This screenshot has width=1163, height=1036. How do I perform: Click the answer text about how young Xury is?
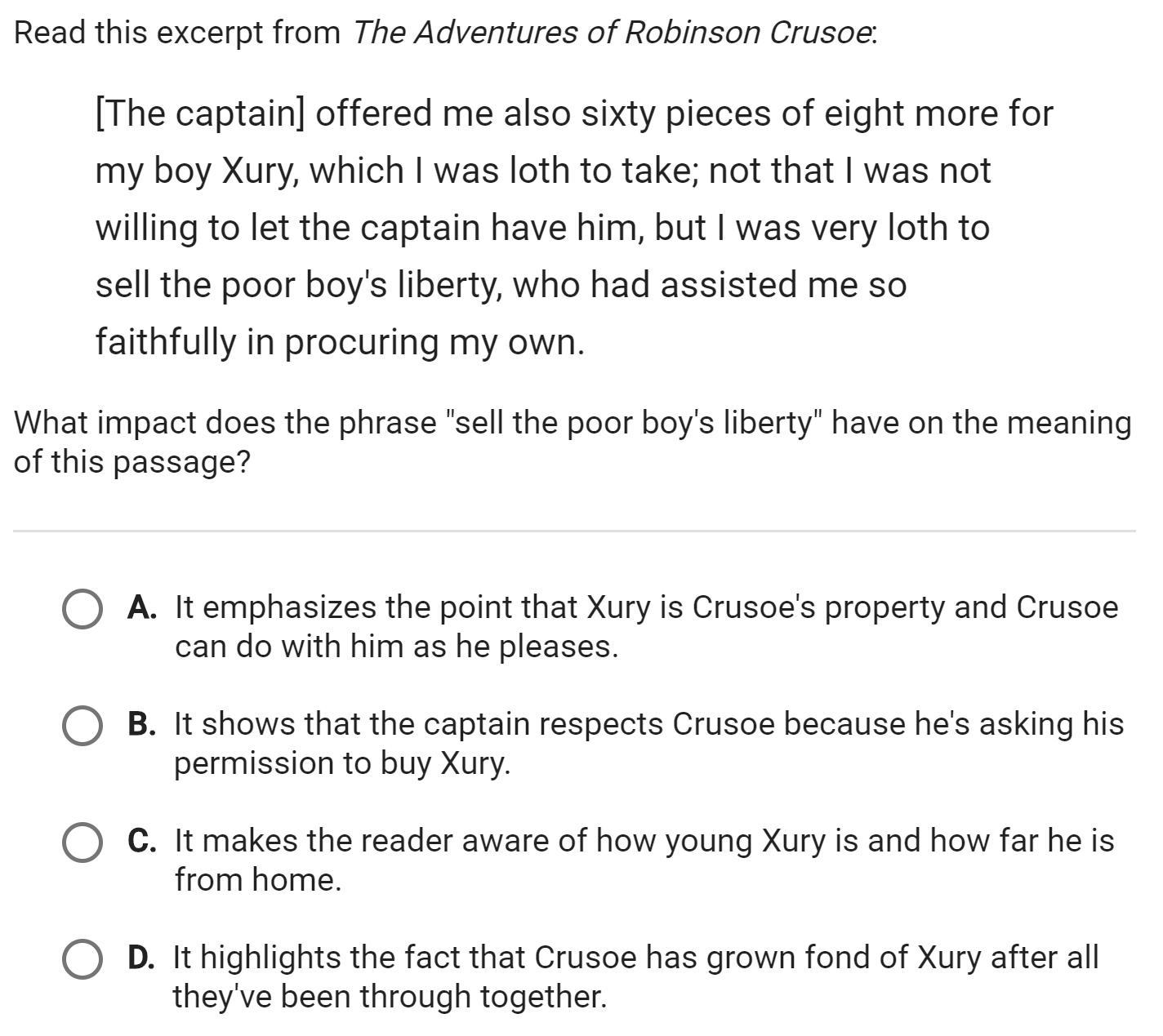pos(644,860)
